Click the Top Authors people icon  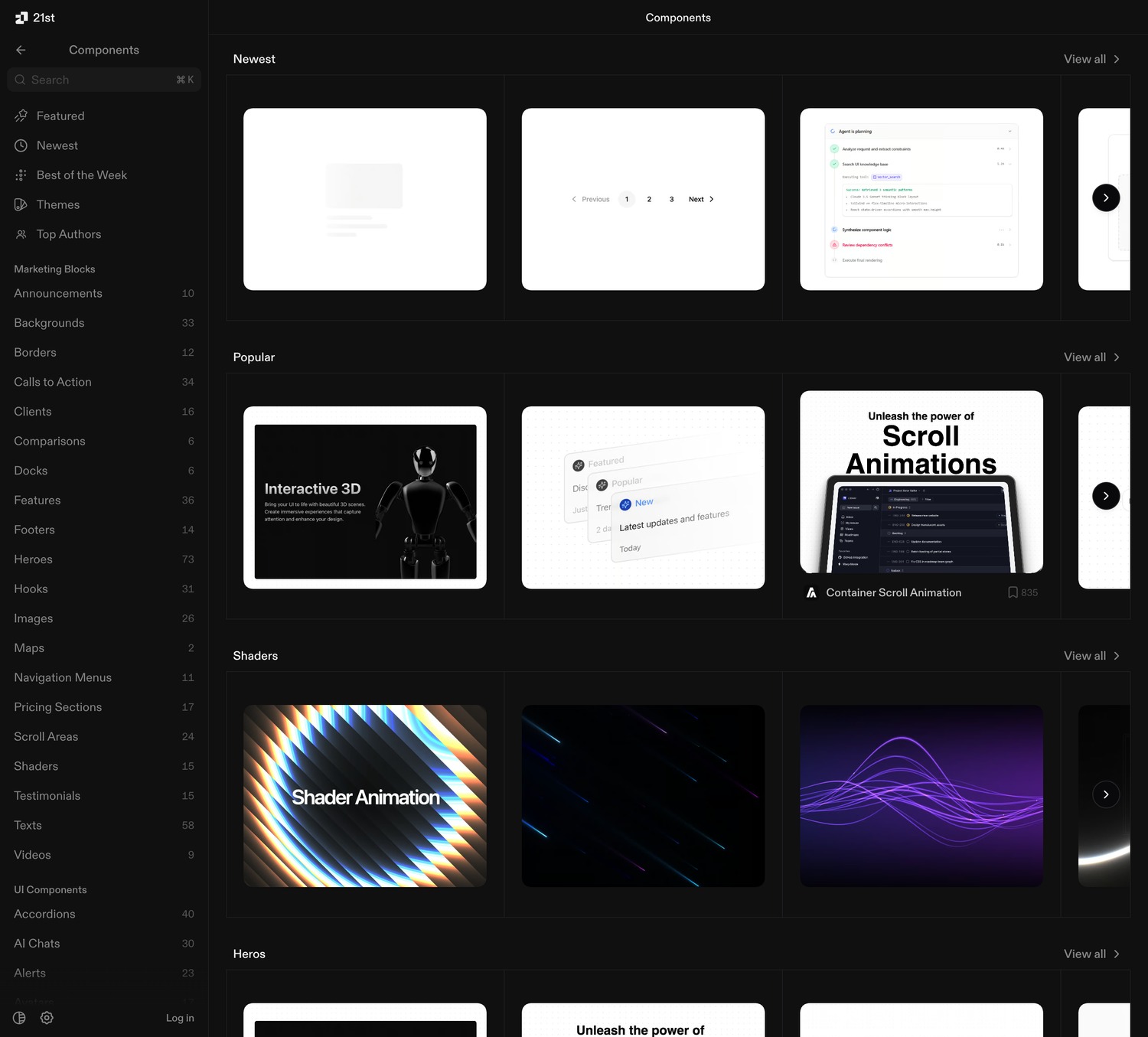tap(21, 234)
